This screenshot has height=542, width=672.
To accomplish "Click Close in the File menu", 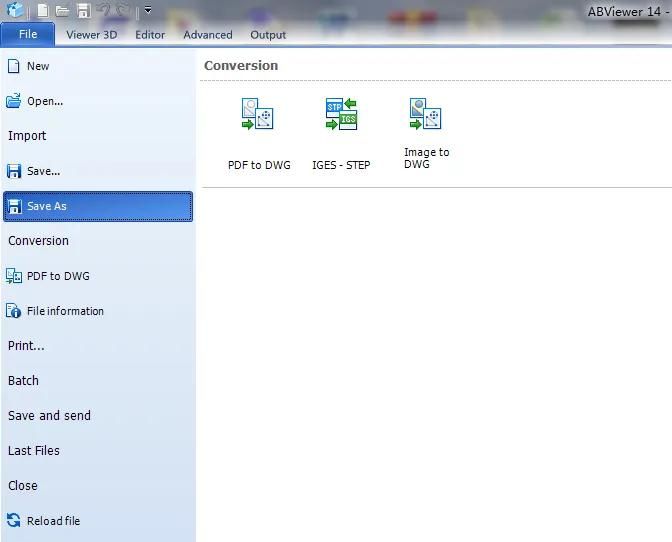I will (x=98, y=486).
